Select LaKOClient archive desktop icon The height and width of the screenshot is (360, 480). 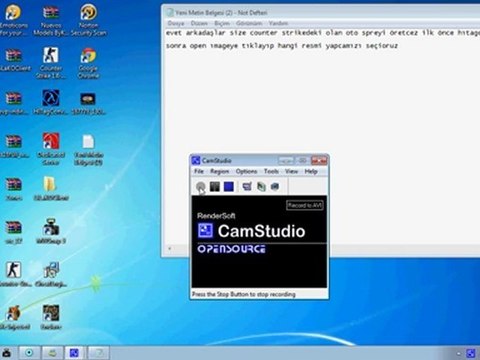[x=14, y=60]
